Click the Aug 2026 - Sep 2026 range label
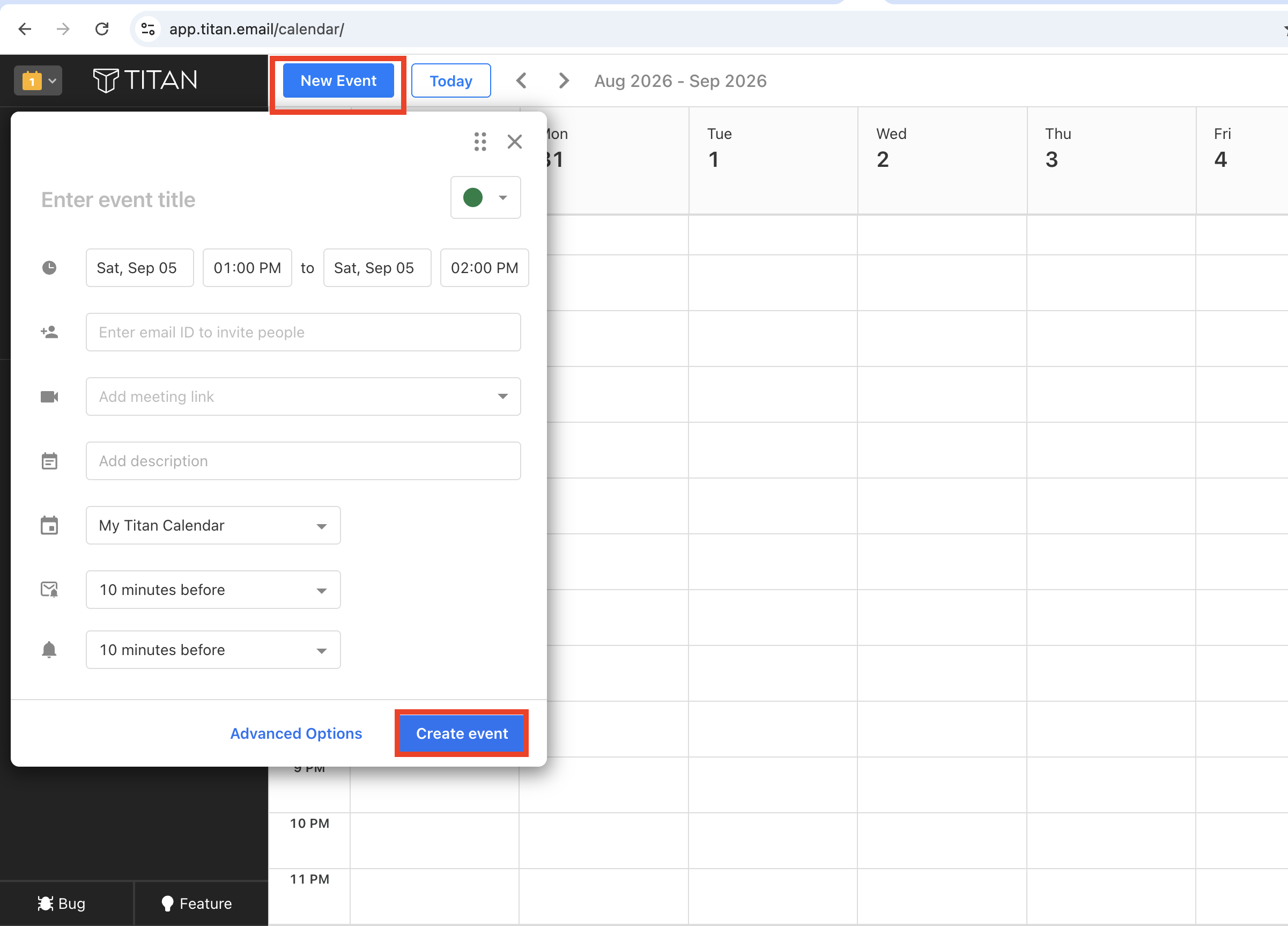This screenshot has height=926, width=1288. (x=680, y=80)
